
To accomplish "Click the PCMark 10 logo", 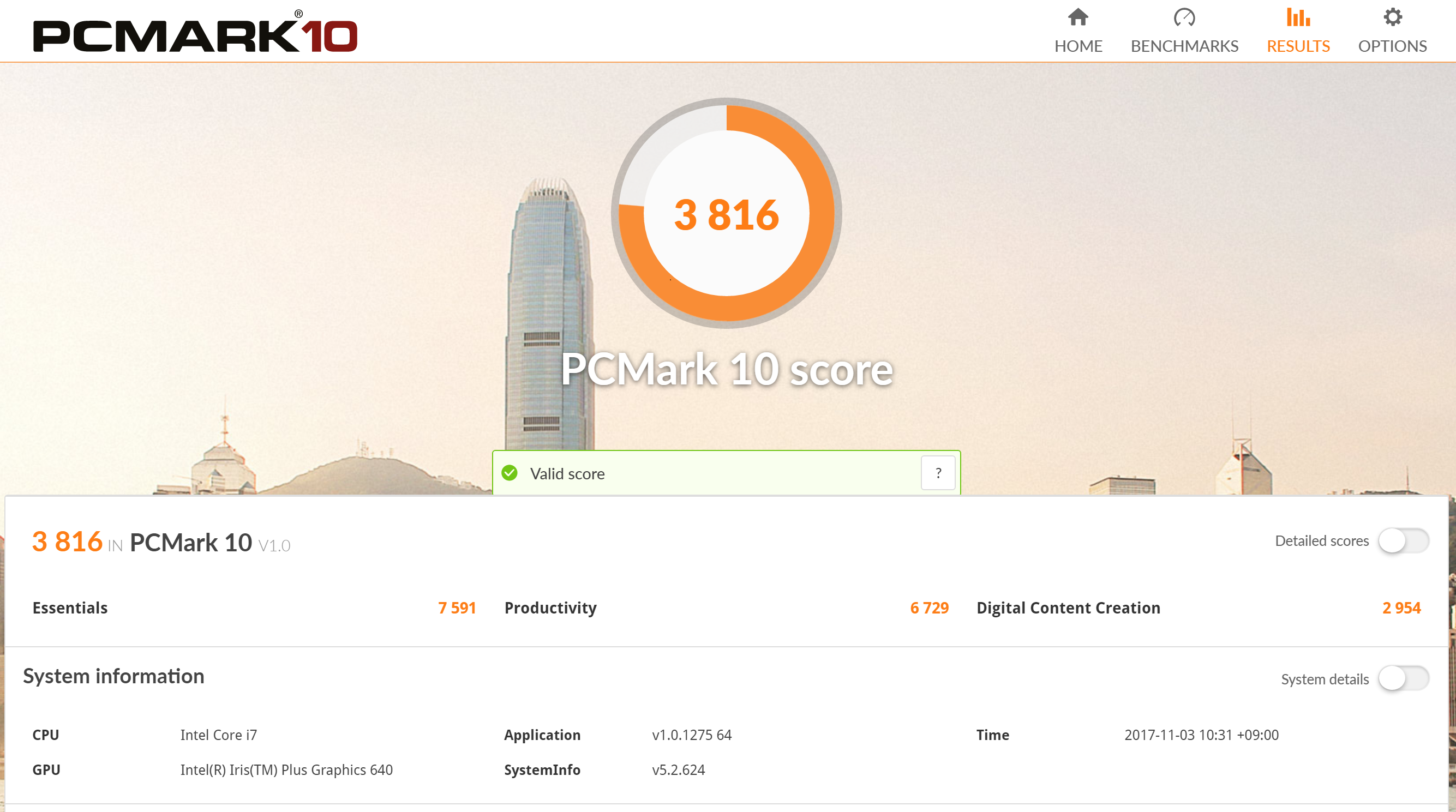I will tap(195, 32).
